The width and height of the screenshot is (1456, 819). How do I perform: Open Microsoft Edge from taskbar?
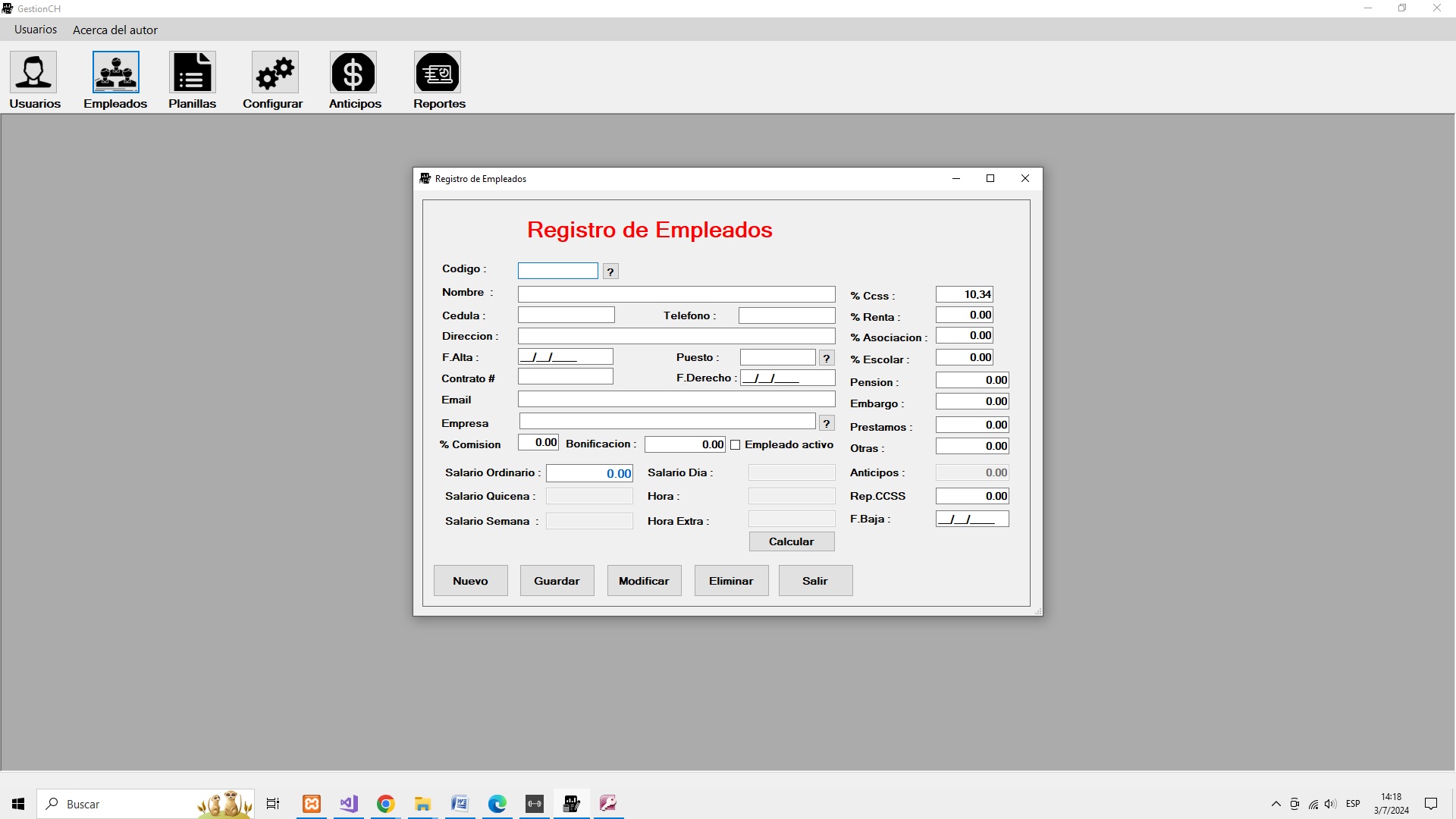pyautogui.click(x=497, y=804)
